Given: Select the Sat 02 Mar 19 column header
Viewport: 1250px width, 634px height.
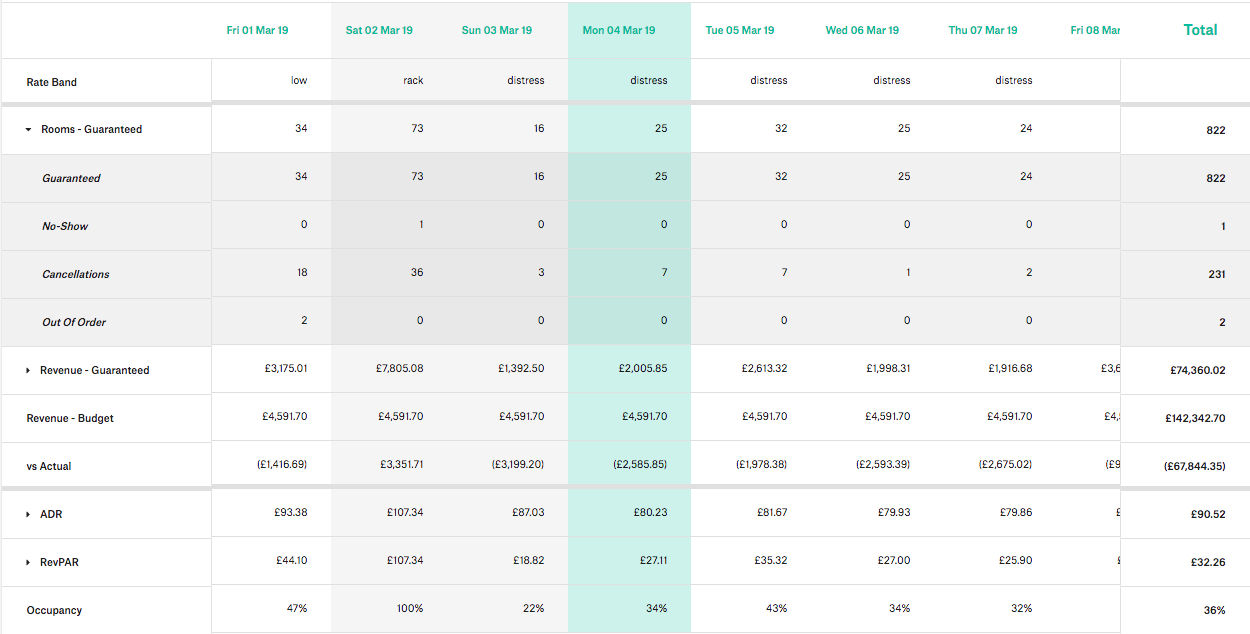Looking at the screenshot, I should 380,31.
